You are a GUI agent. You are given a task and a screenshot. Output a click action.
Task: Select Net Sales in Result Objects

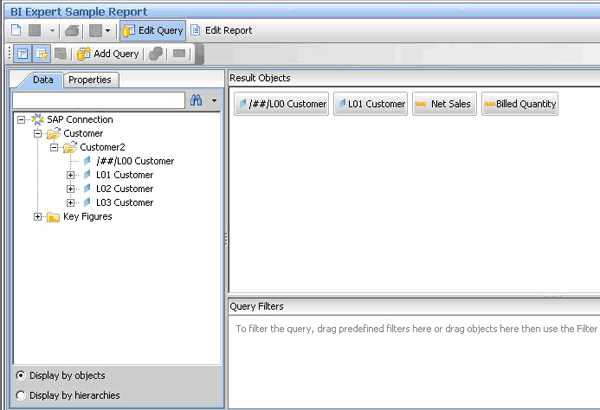(x=443, y=104)
